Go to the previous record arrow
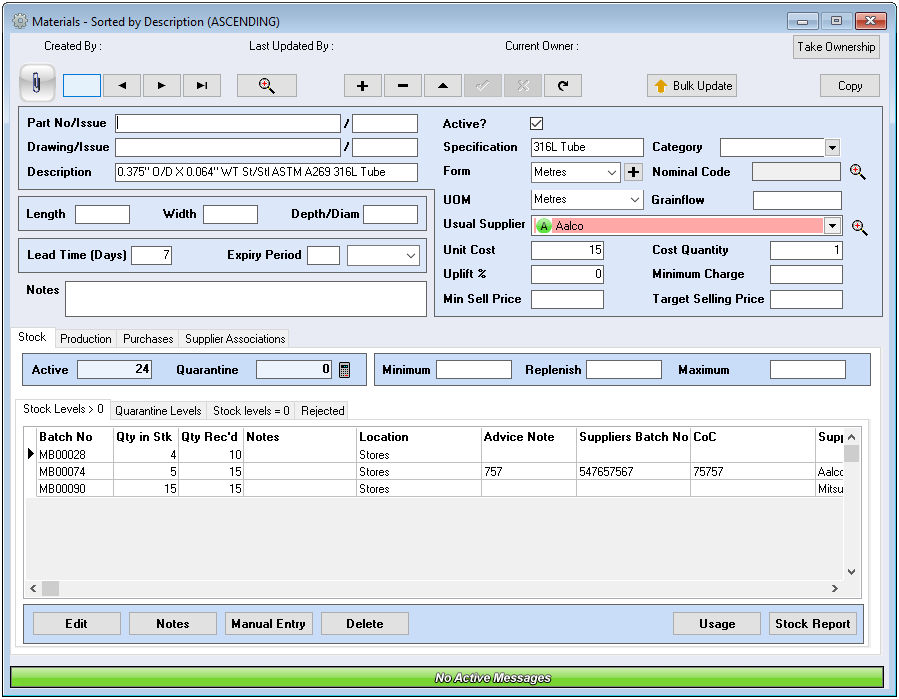 tap(122, 86)
